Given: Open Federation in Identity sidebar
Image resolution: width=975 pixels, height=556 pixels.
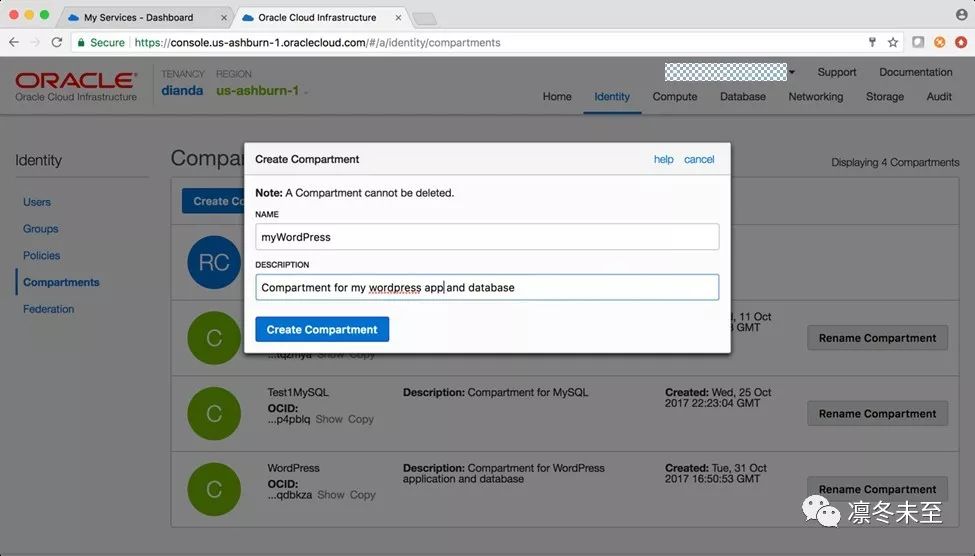Looking at the screenshot, I should (49, 309).
